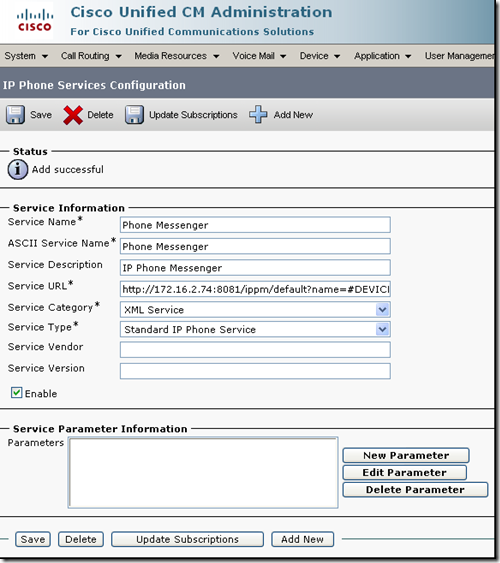The height and width of the screenshot is (563, 500).
Task: Click the Parameters list box
Action: point(203,473)
